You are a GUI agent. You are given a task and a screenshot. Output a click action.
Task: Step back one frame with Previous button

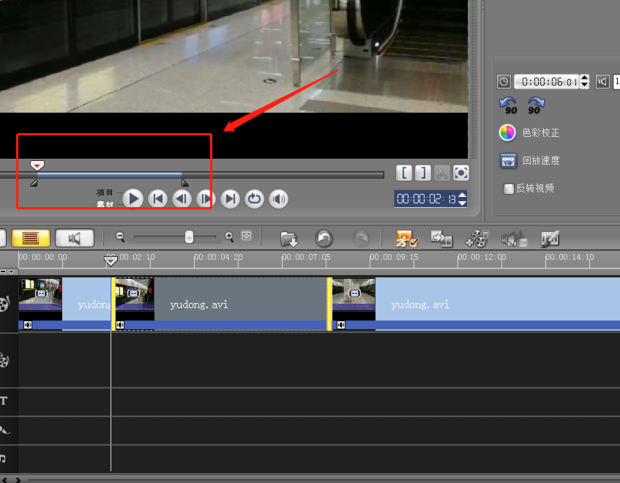pos(181,199)
